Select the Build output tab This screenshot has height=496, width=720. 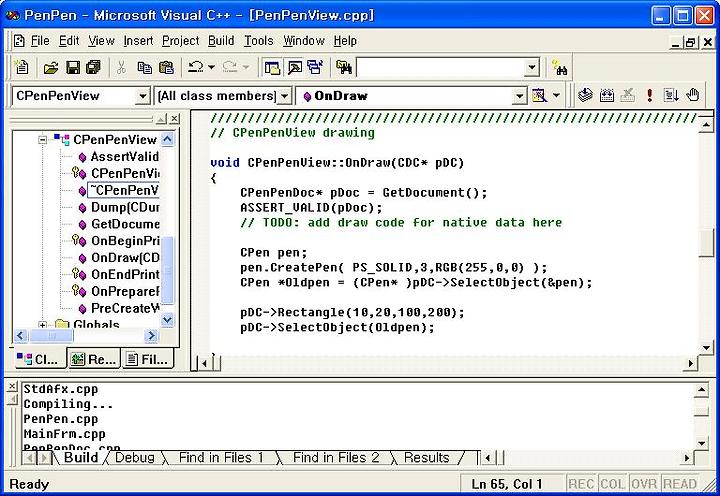81,458
